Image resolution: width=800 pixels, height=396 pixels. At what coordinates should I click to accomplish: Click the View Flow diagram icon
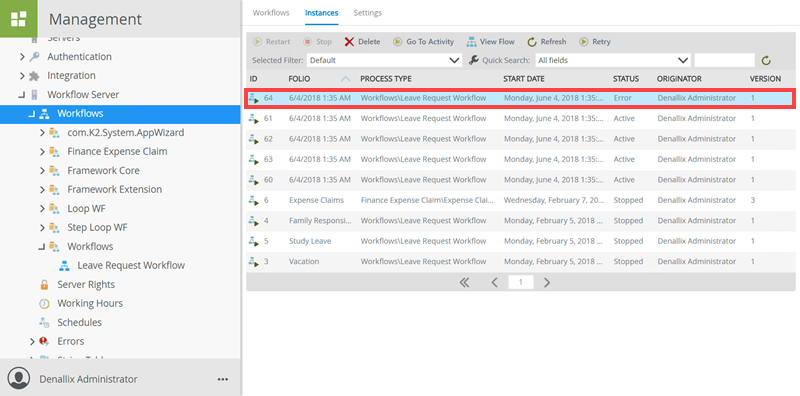[x=471, y=42]
